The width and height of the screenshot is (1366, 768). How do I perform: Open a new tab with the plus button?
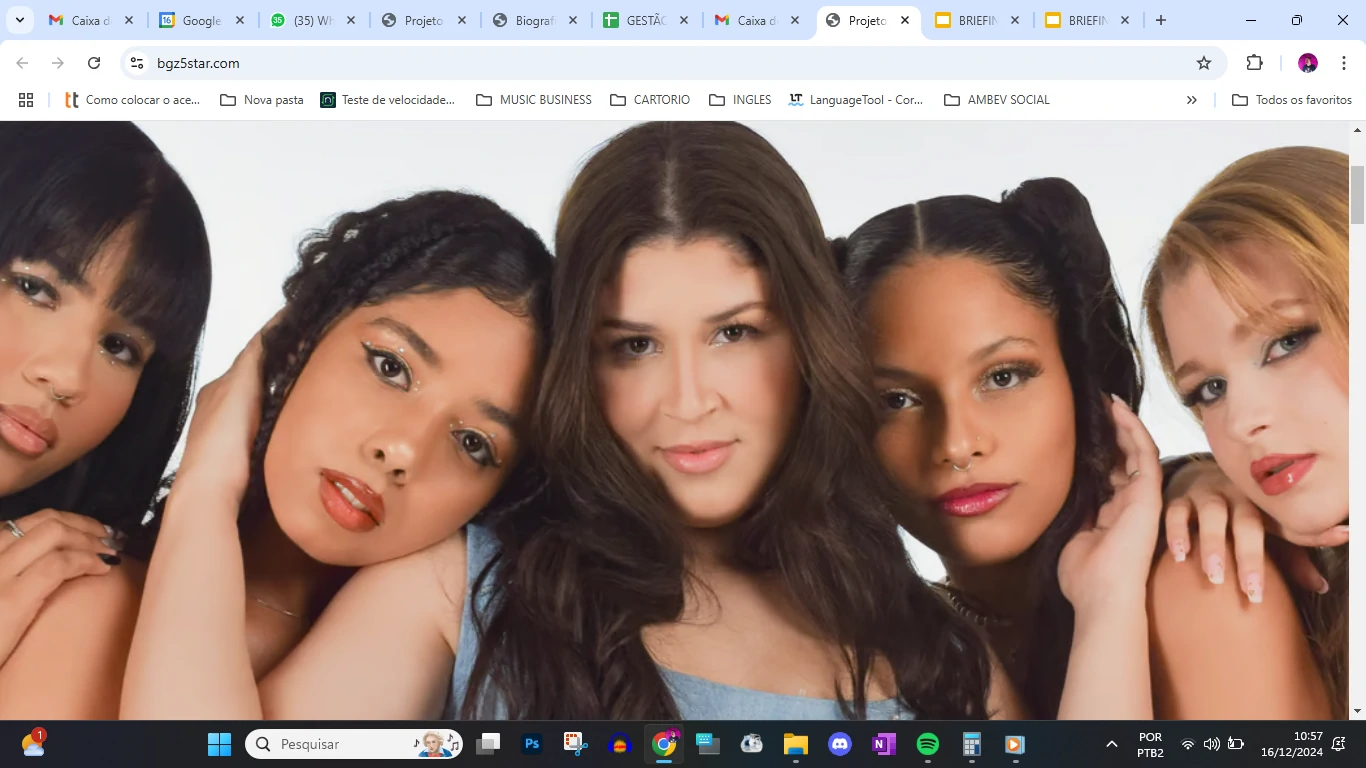1160,20
